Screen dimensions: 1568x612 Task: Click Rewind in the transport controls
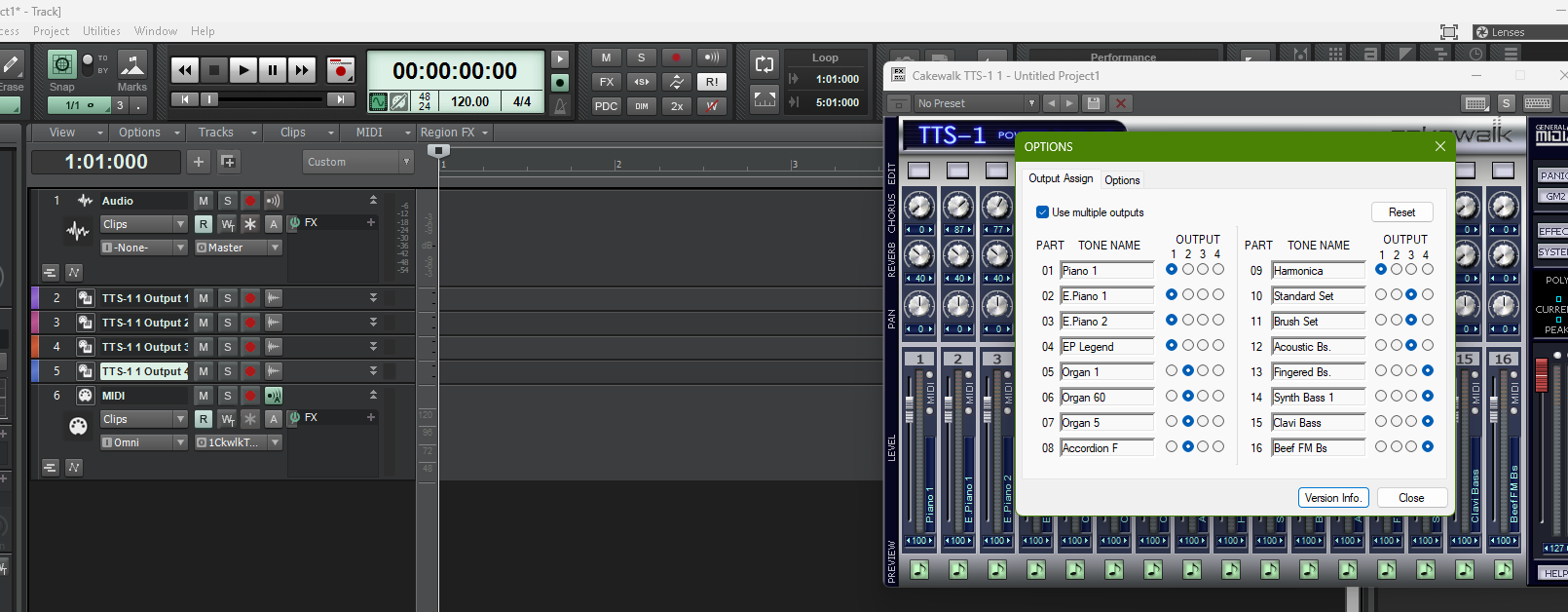(x=184, y=70)
